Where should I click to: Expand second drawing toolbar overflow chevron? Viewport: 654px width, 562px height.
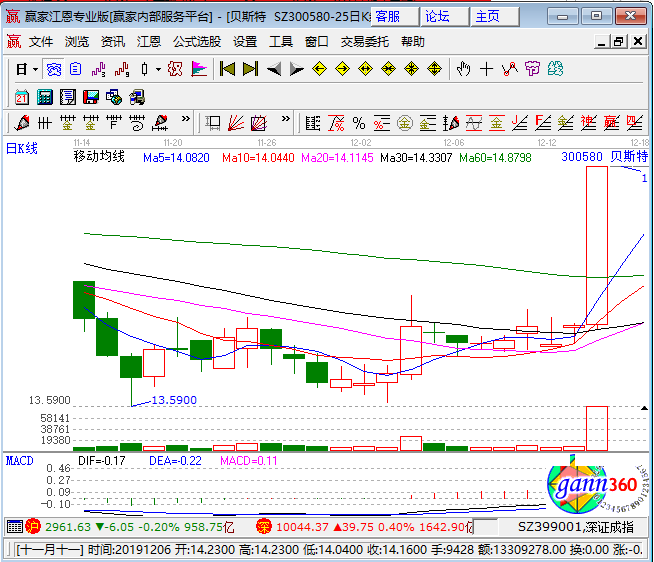coord(285,118)
